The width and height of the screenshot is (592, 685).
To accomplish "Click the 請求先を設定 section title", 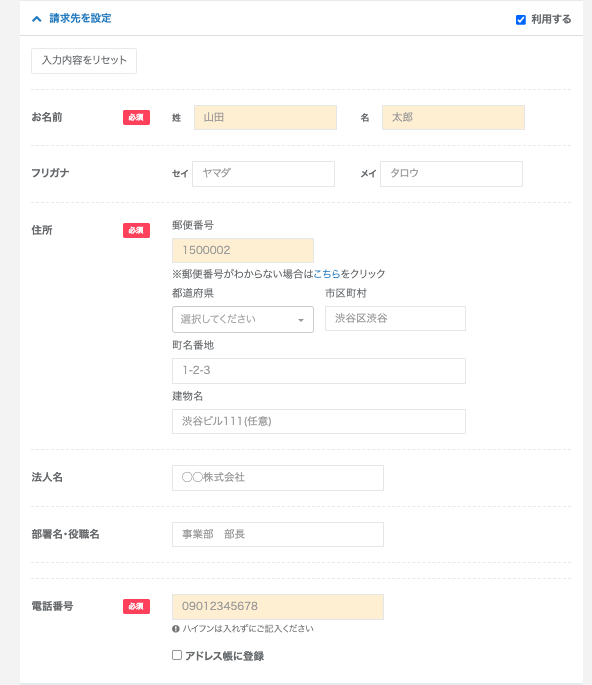I will click(x=80, y=18).
